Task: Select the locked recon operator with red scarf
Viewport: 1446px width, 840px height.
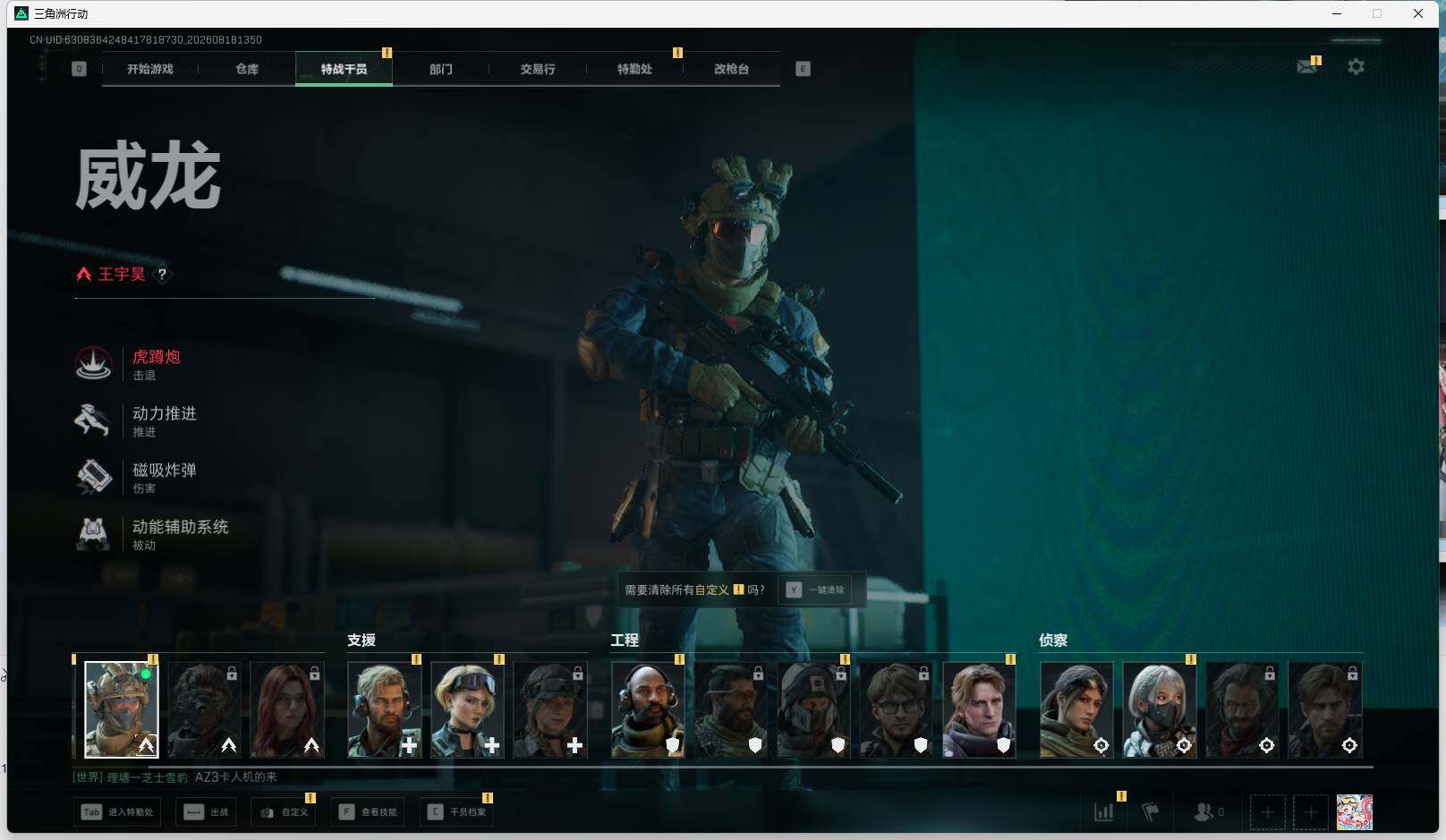Action: (1242, 709)
